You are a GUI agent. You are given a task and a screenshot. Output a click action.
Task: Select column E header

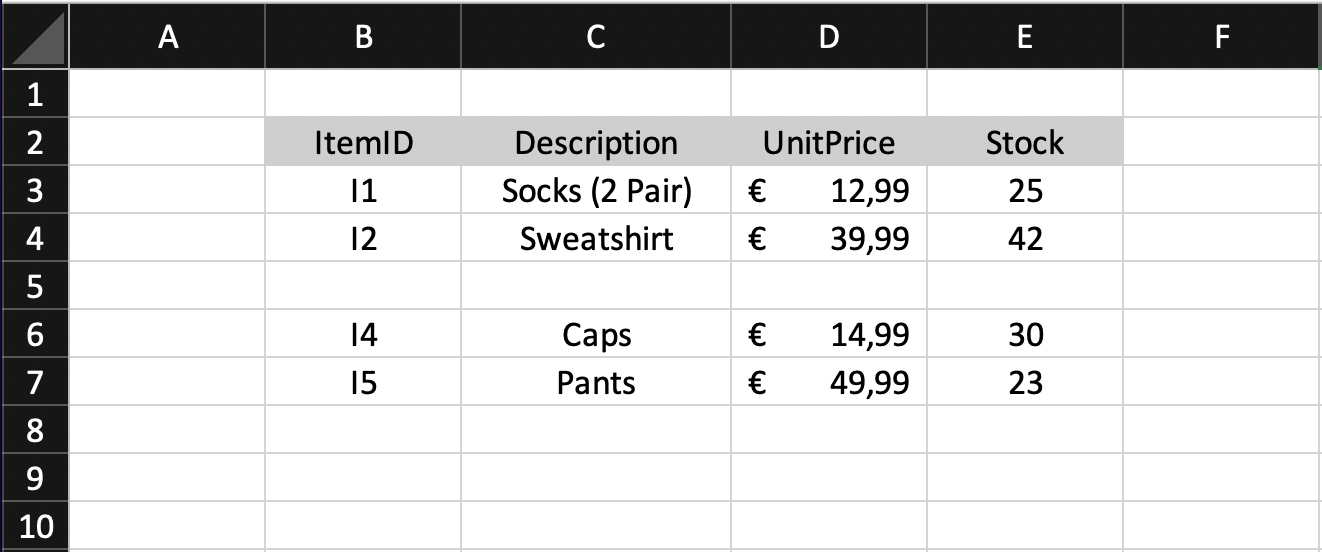(x=1025, y=37)
